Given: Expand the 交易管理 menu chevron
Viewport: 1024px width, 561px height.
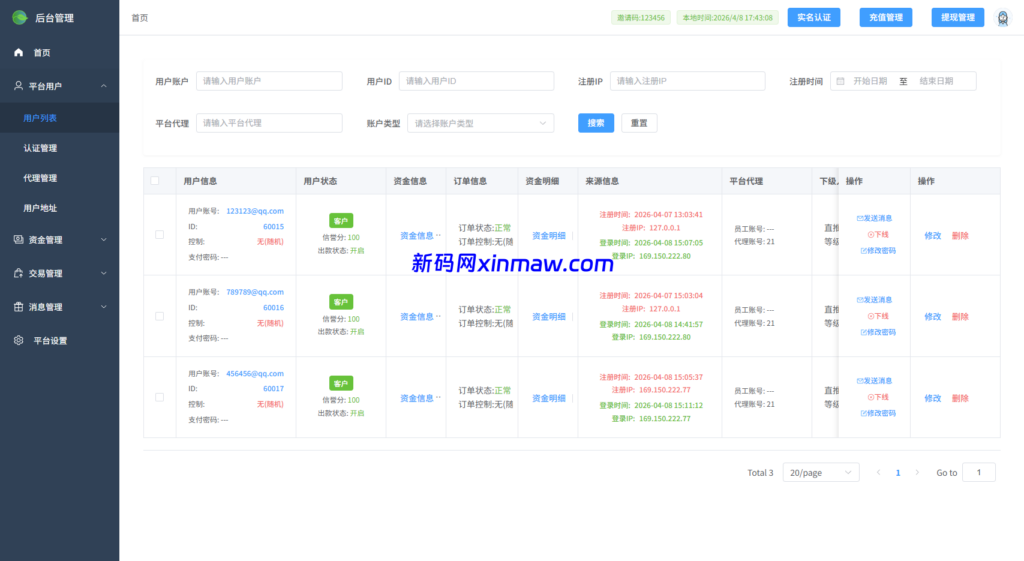Looking at the screenshot, I should 104,273.
